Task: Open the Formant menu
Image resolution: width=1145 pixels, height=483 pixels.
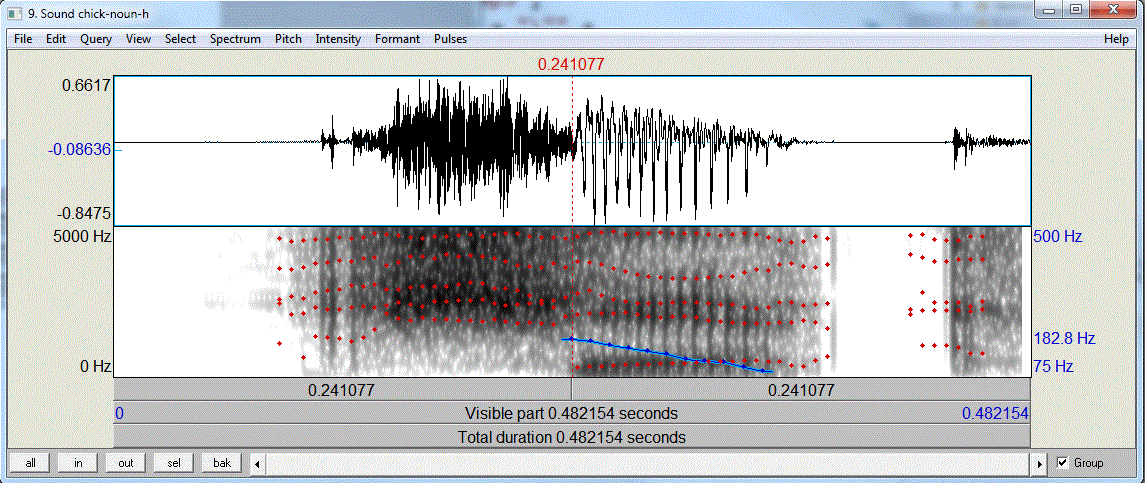Action: (x=397, y=39)
